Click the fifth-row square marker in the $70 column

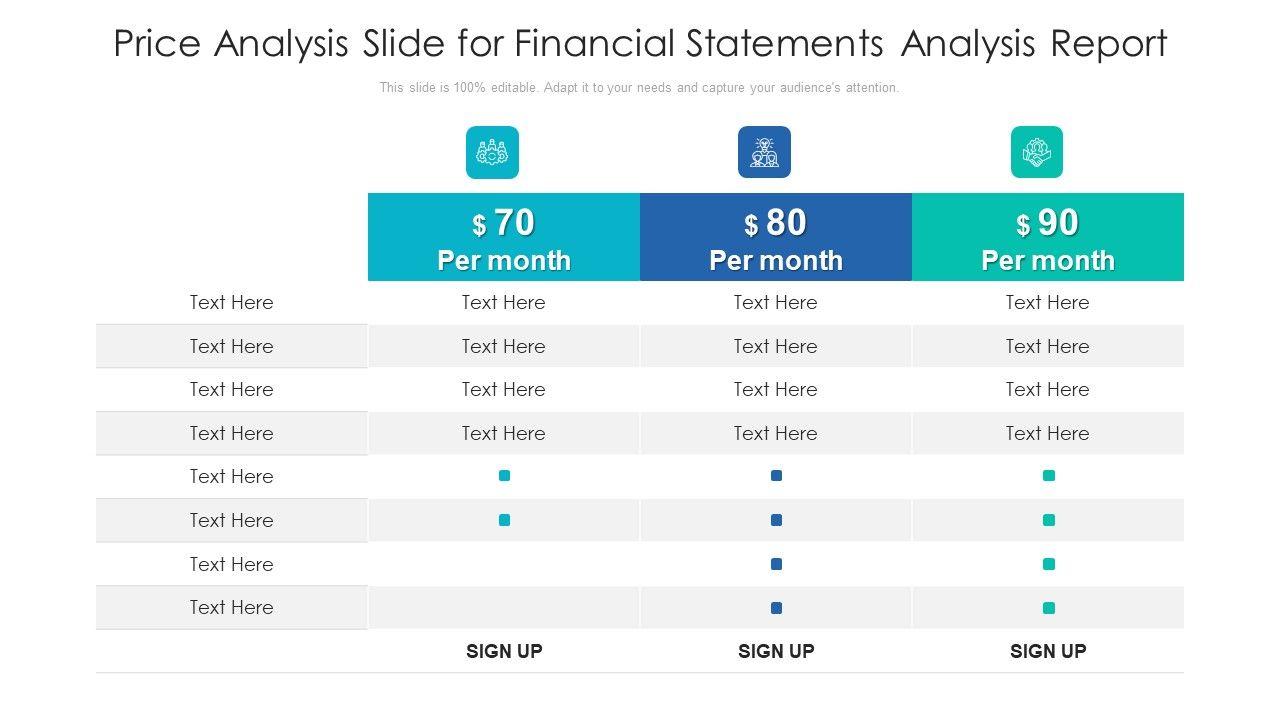(x=504, y=476)
